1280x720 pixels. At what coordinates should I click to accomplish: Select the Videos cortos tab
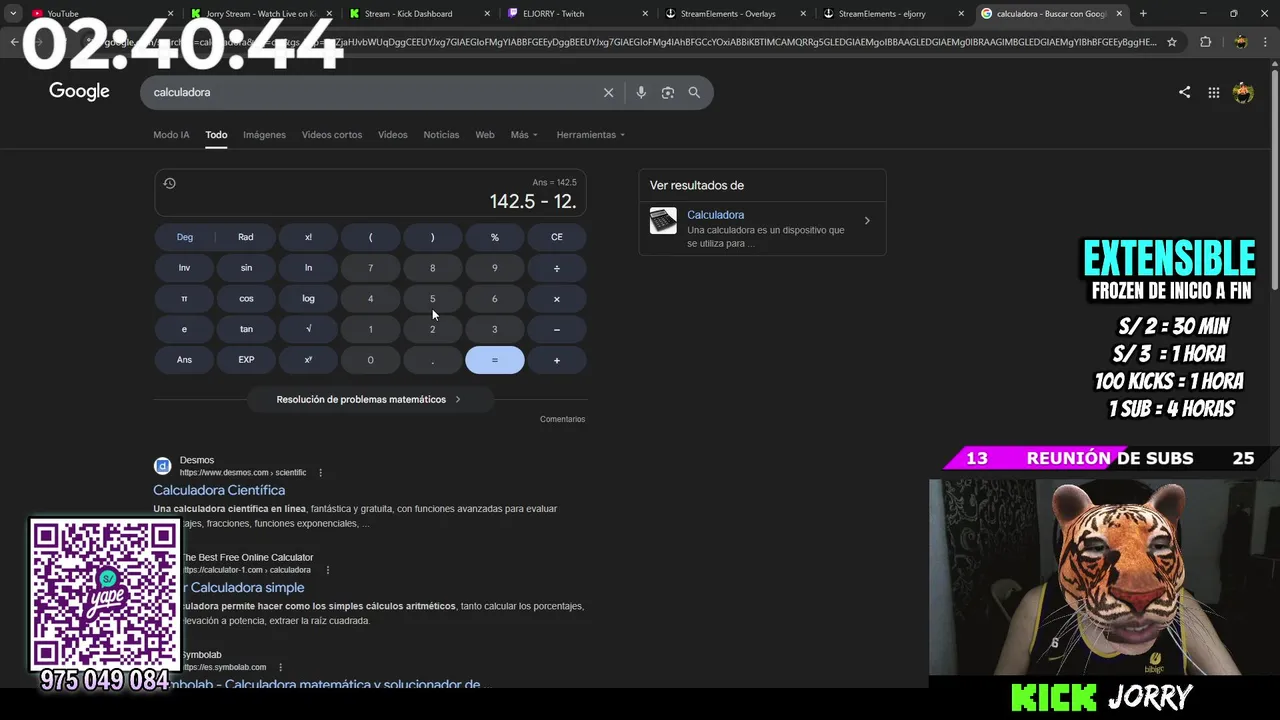(x=332, y=135)
